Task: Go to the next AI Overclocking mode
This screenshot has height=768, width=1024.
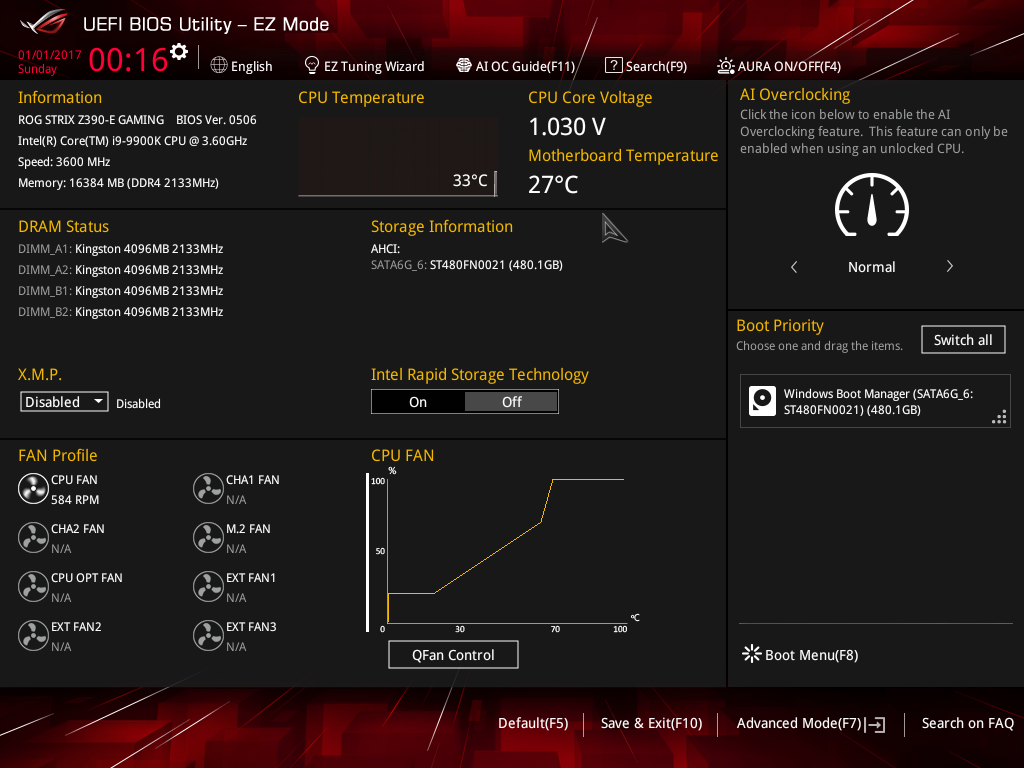Action: [950, 266]
